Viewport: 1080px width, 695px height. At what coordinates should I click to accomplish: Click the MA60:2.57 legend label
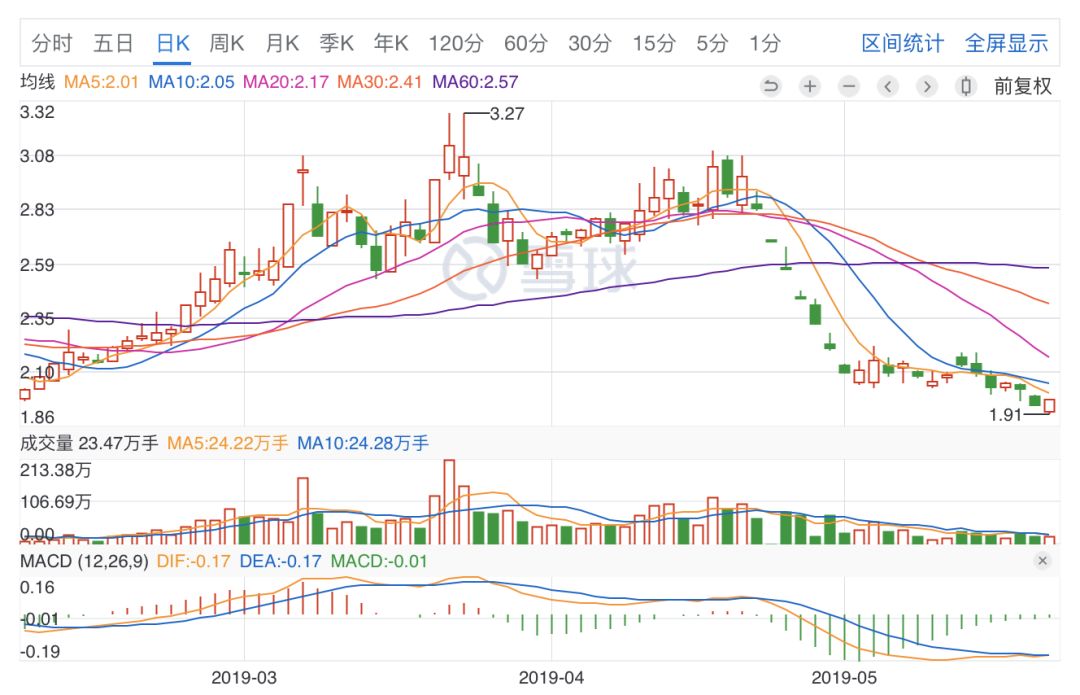click(475, 82)
